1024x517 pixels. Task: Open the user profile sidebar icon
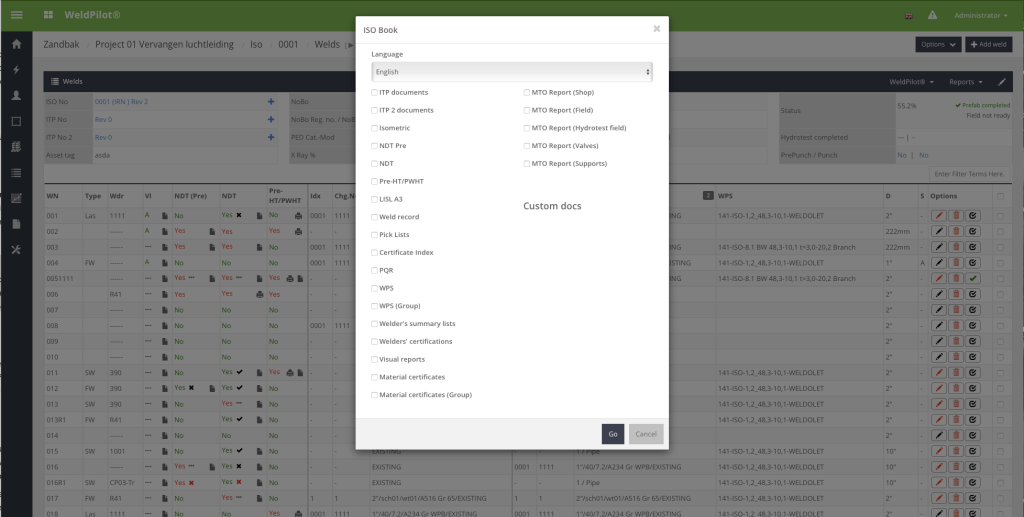point(16,96)
